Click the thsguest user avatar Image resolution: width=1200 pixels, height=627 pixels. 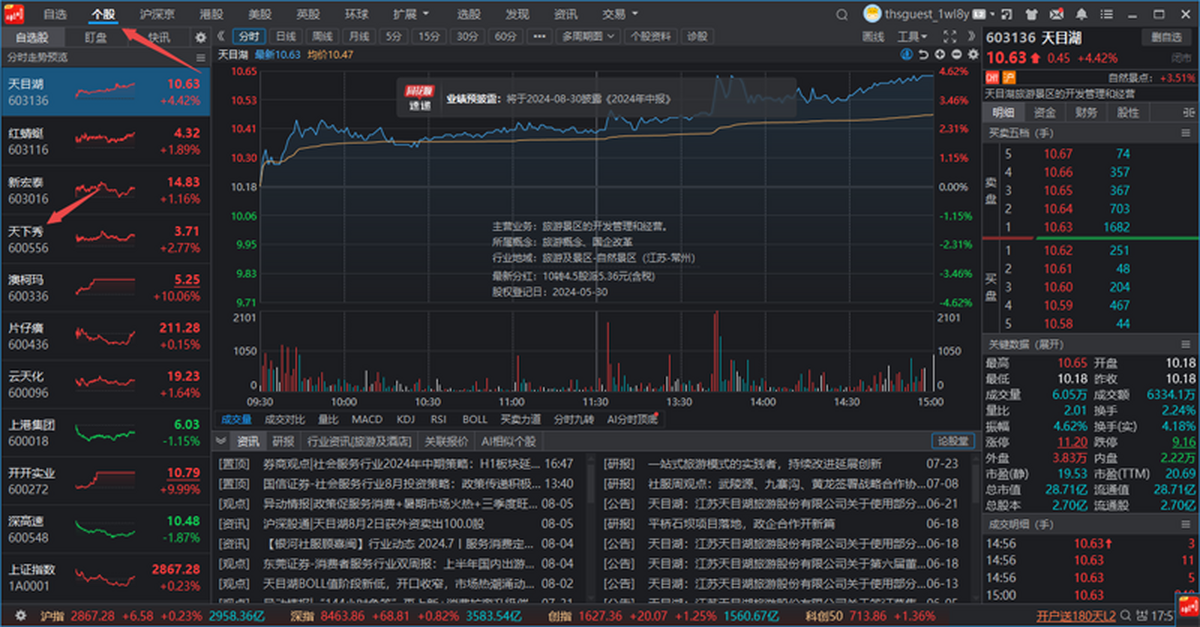coord(872,14)
